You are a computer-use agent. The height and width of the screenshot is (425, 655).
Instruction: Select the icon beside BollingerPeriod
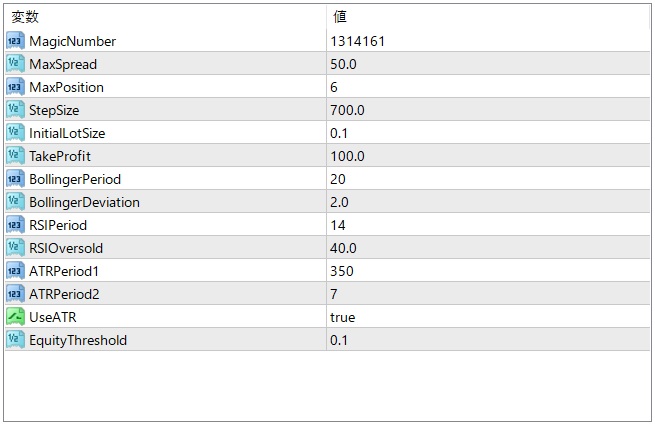(x=15, y=179)
